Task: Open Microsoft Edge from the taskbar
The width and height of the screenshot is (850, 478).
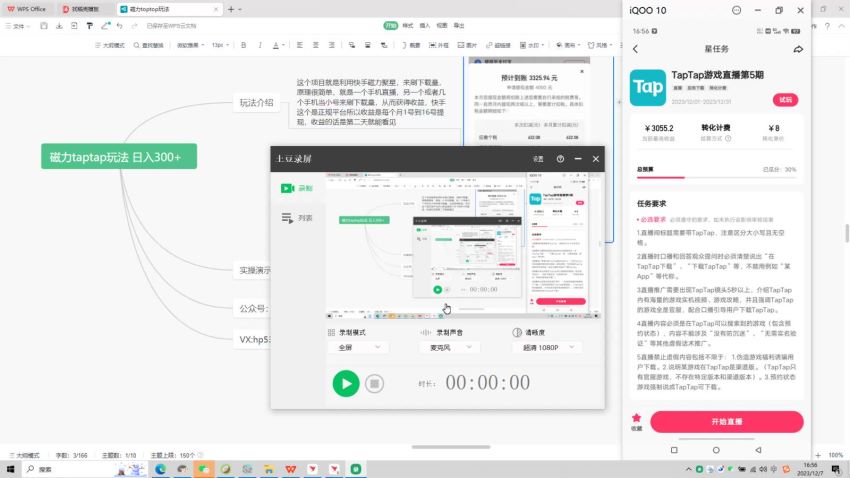Action: tap(160, 469)
